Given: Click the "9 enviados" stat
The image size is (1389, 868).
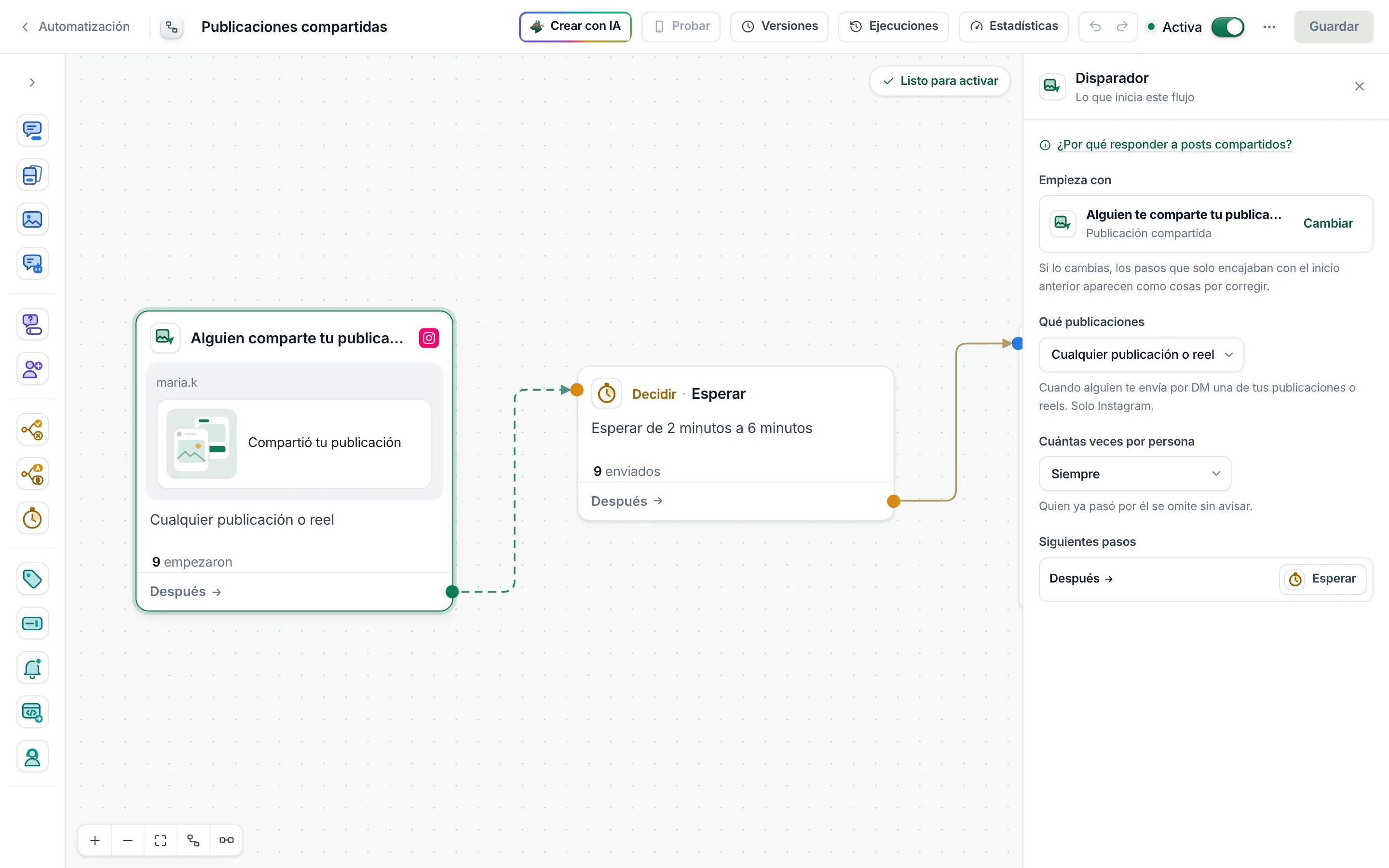Looking at the screenshot, I should (x=627, y=471).
